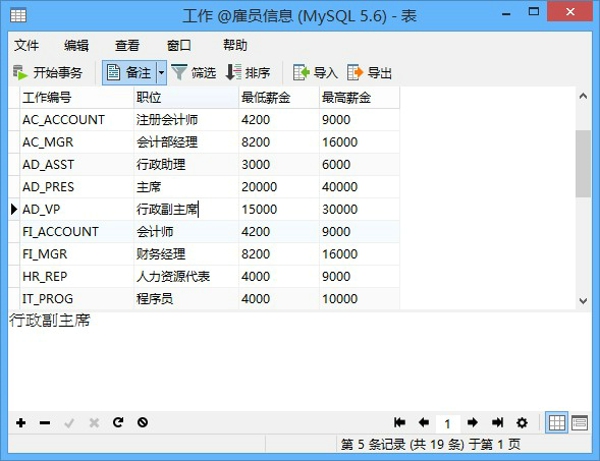
Task: Click the page number input field
Action: [x=448, y=423]
